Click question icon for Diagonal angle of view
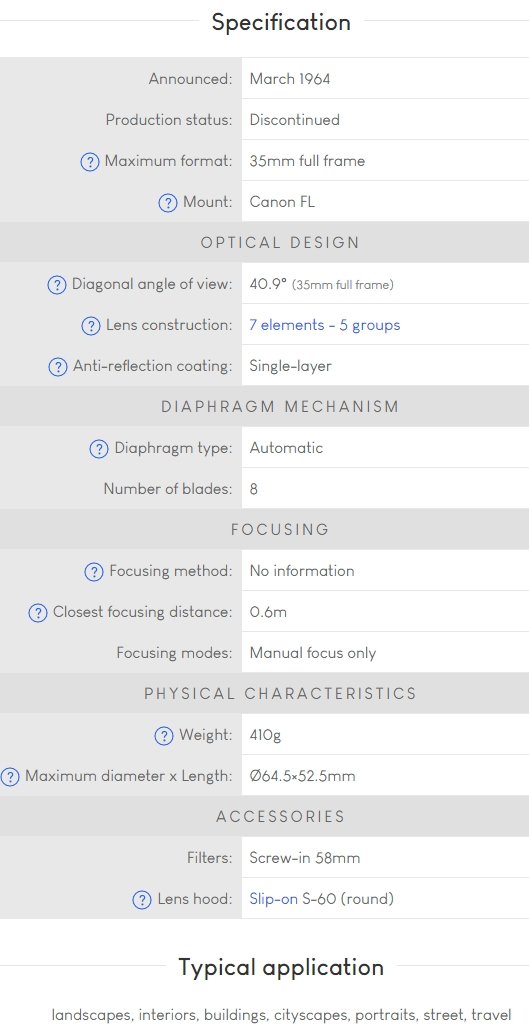The image size is (529, 1032). [57, 285]
